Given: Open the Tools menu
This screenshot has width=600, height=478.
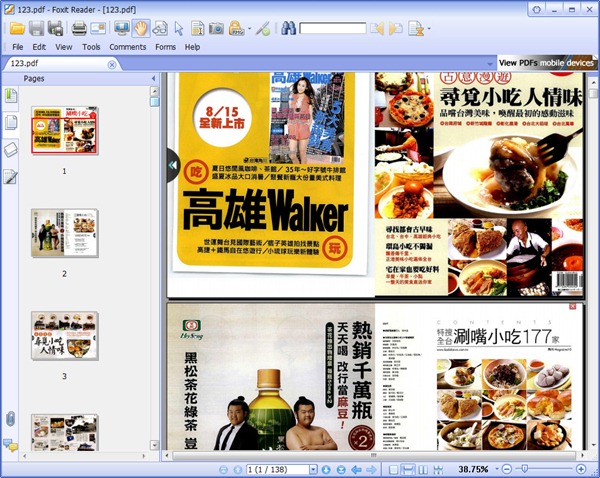Looking at the screenshot, I should (x=91, y=47).
